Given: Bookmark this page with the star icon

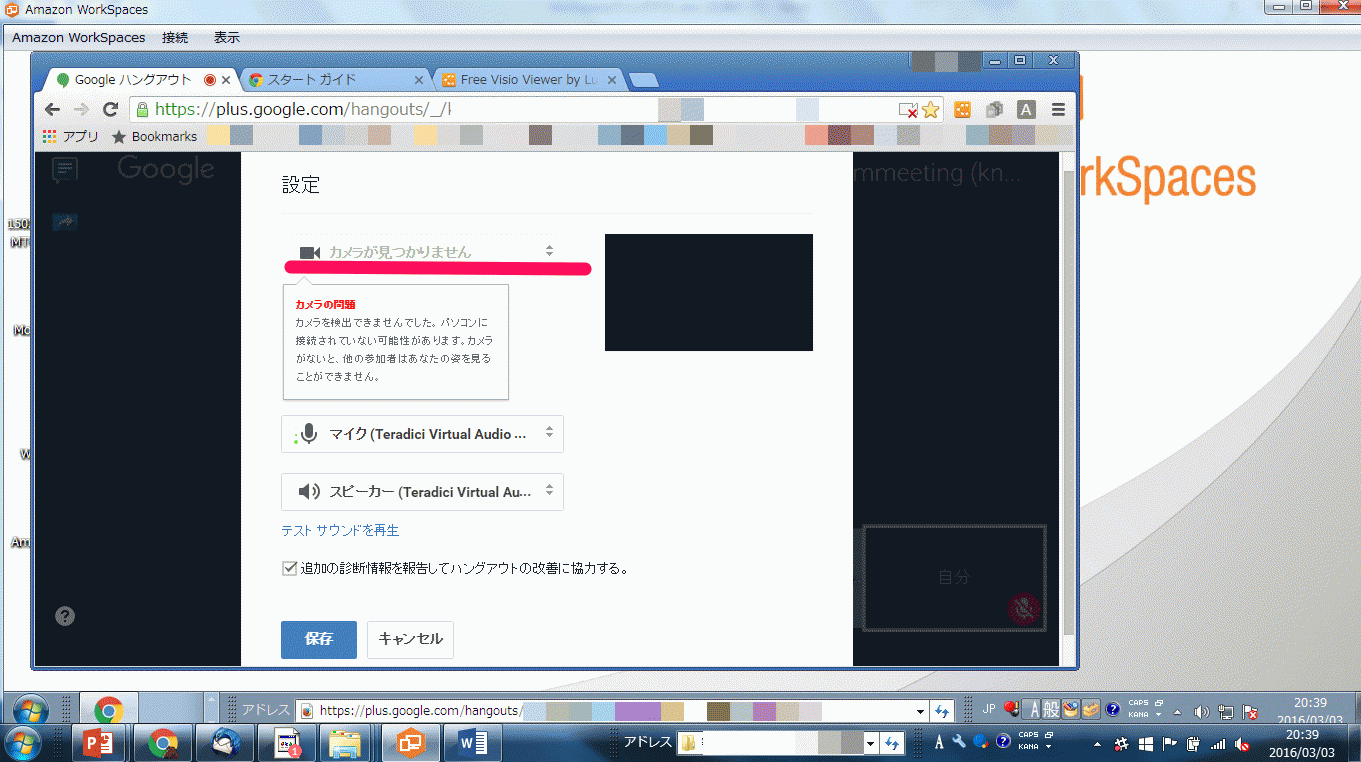Looking at the screenshot, I should click(931, 110).
